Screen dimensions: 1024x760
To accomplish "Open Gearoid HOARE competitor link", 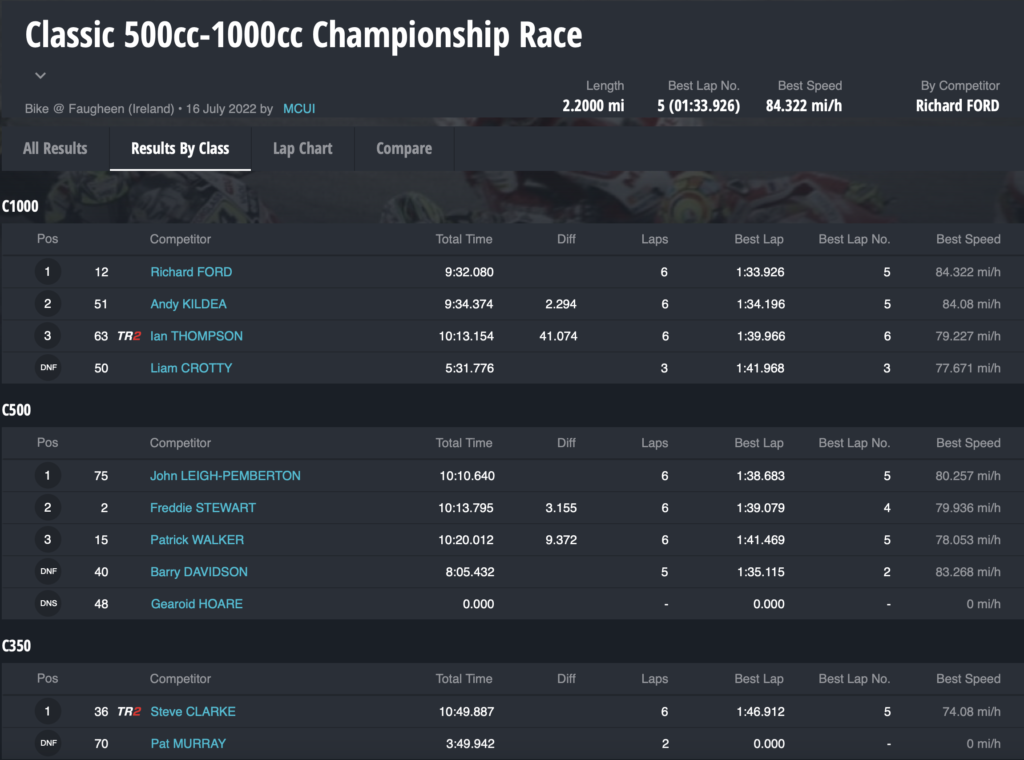I will pyautogui.click(x=197, y=603).
